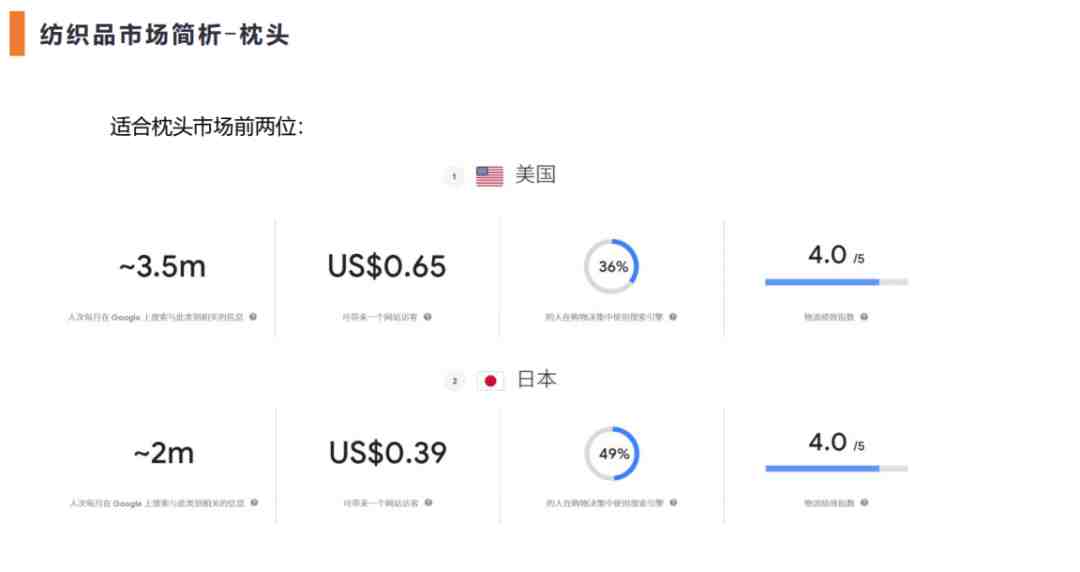Viewport: 1080px width, 572px height.
Task: Open info icon under the ~3.5m search volume
Action: point(253,317)
